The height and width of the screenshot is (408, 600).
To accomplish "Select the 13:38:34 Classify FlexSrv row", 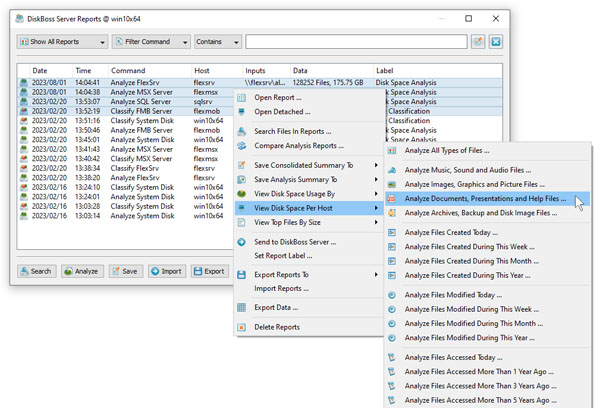I will (x=126, y=168).
